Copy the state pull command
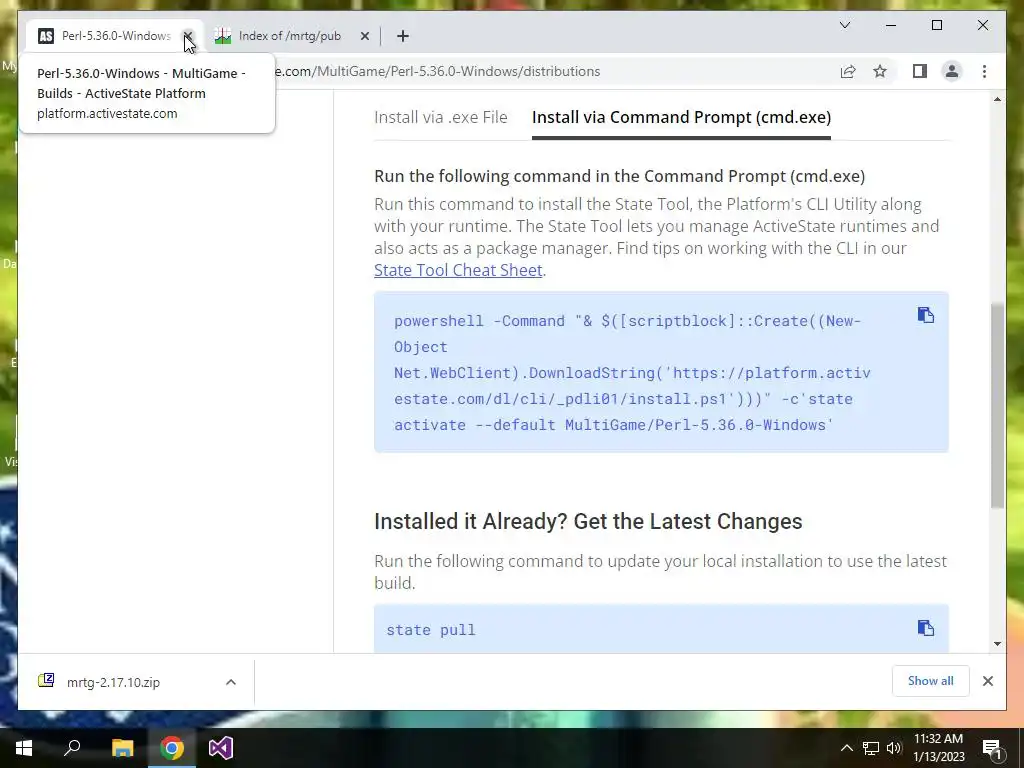Viewport: 1024px width, 768px height. click(x=925, y=628)
